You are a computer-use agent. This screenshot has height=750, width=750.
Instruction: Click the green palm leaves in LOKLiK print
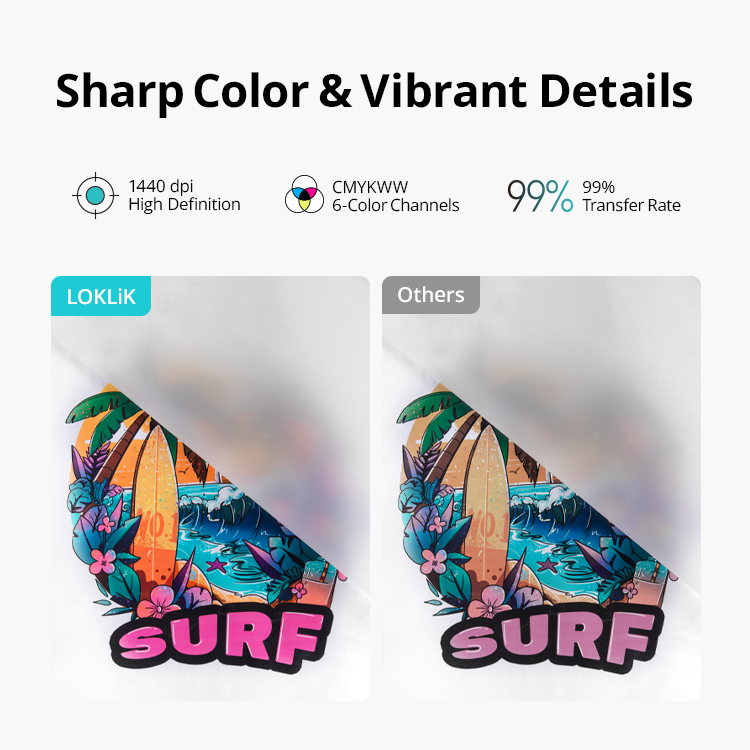click(103, 416)
